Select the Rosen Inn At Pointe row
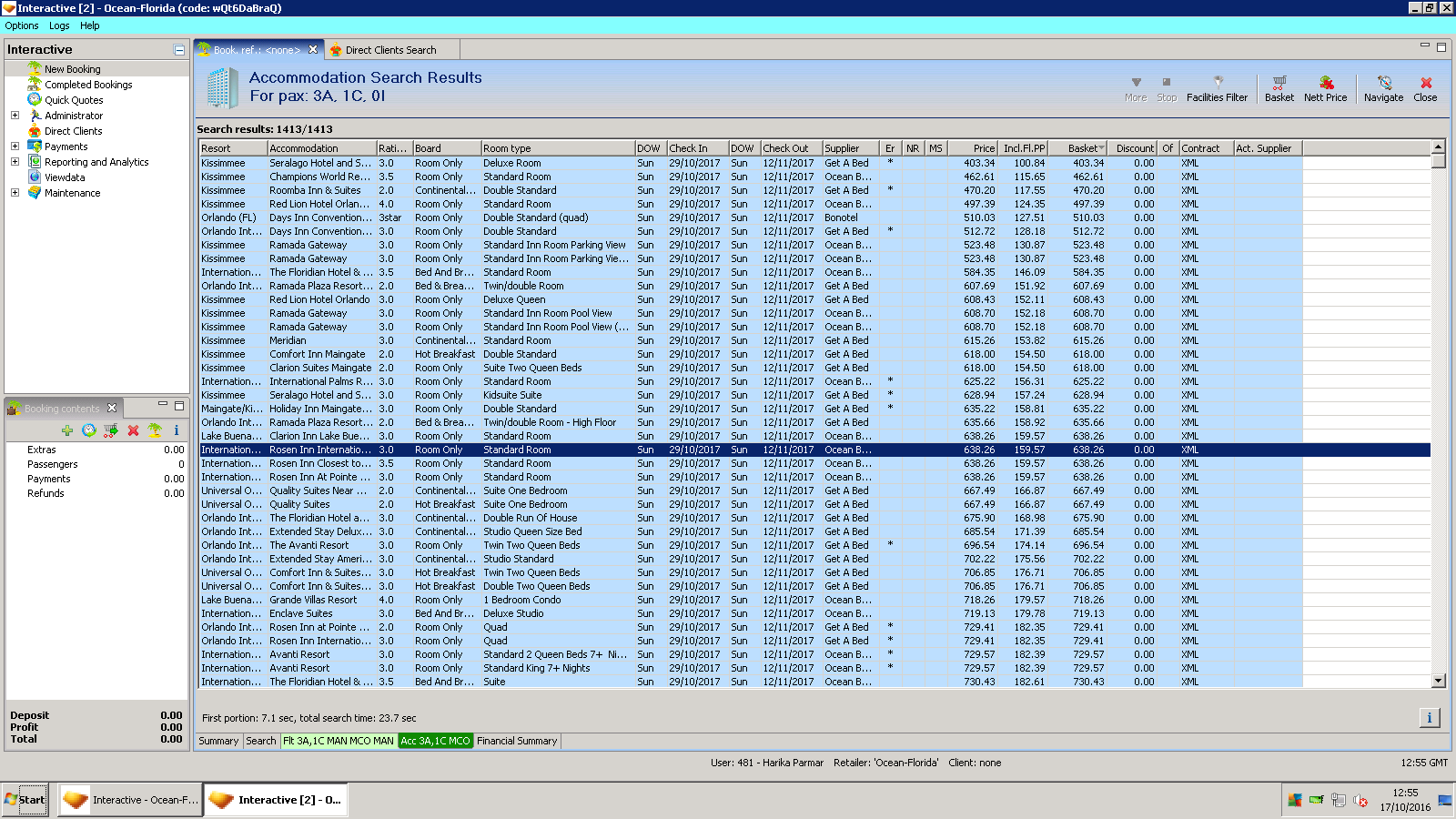 click(x=318, y=477)
